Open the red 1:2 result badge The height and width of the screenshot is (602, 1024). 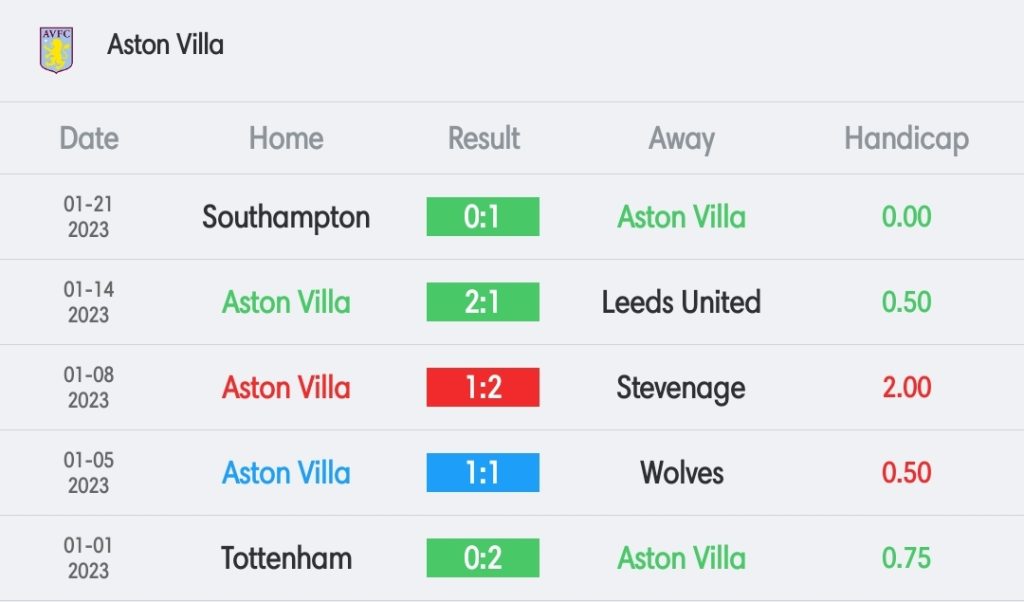pos(483,387)
